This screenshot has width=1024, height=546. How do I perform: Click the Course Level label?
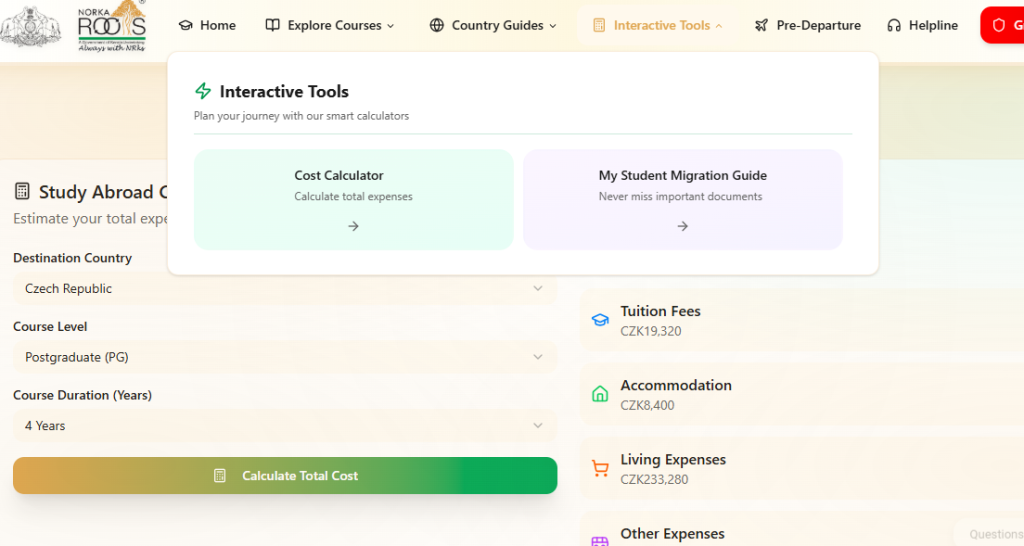50,327
